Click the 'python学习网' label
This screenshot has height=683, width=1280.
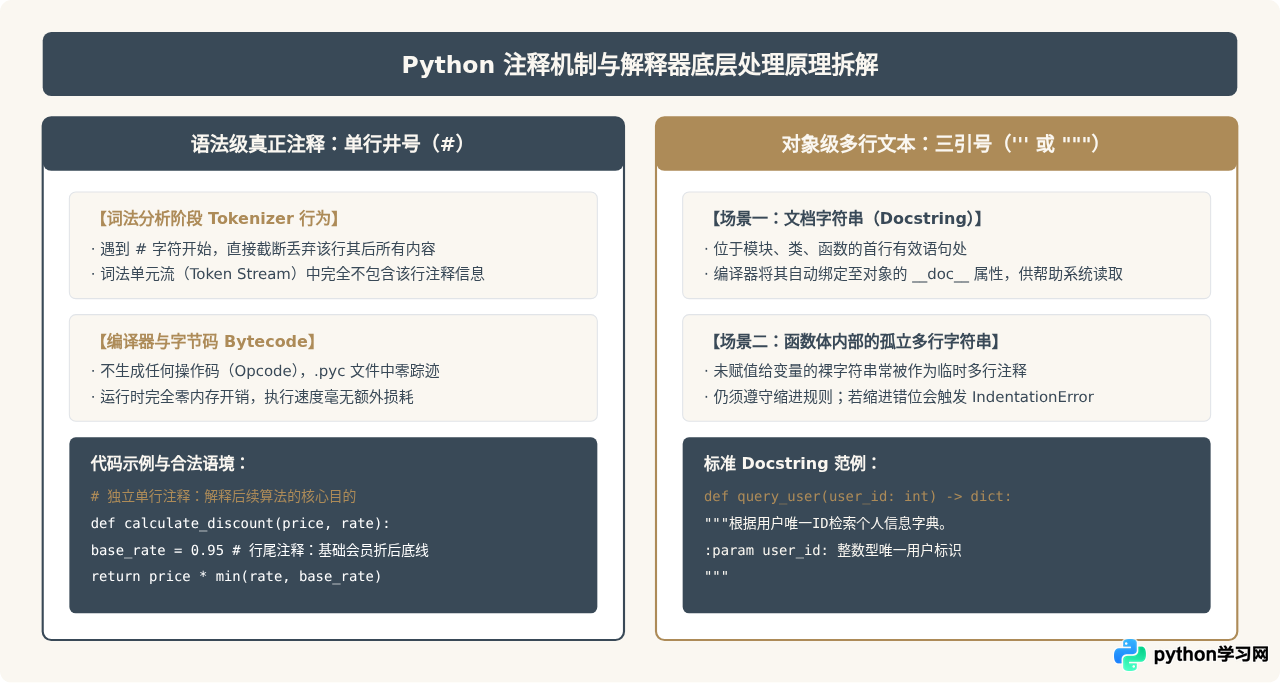(1211, 655)
